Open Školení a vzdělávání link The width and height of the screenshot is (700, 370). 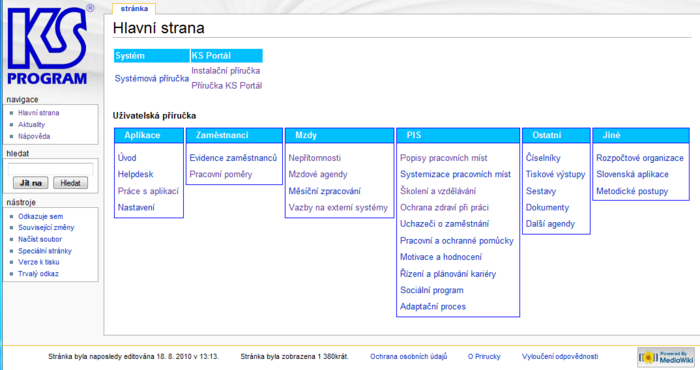[x=438, y=191]
